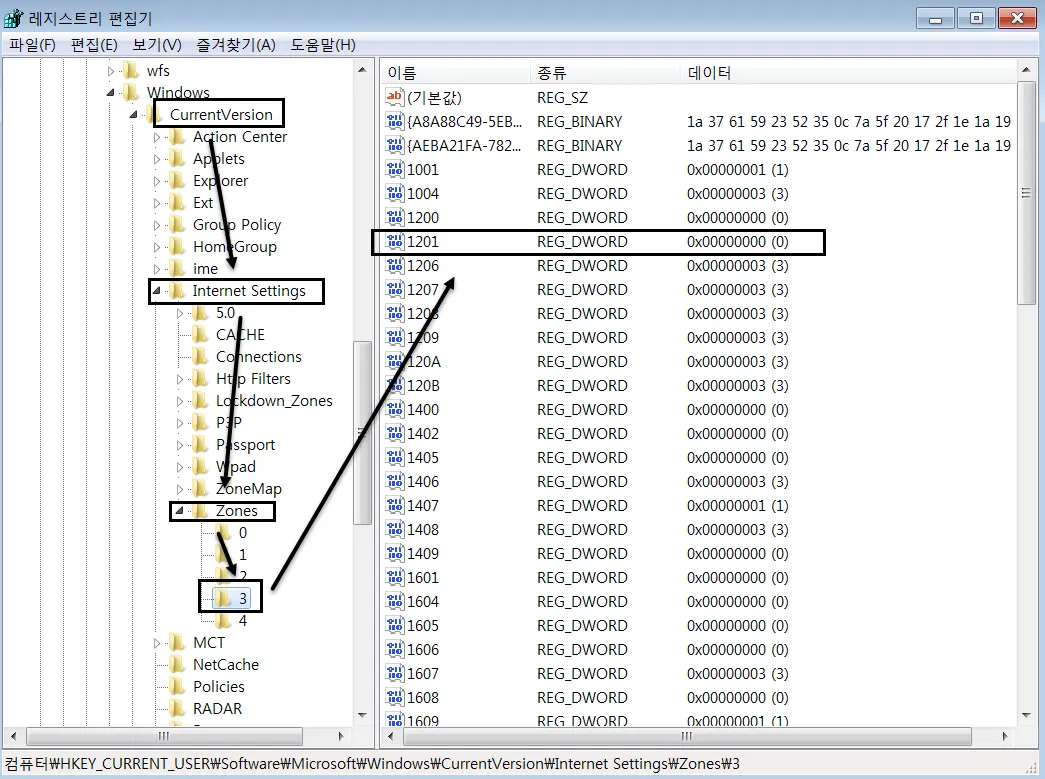Expand the wfs tree node
The image size is (1045, 779).
(111, 71)
